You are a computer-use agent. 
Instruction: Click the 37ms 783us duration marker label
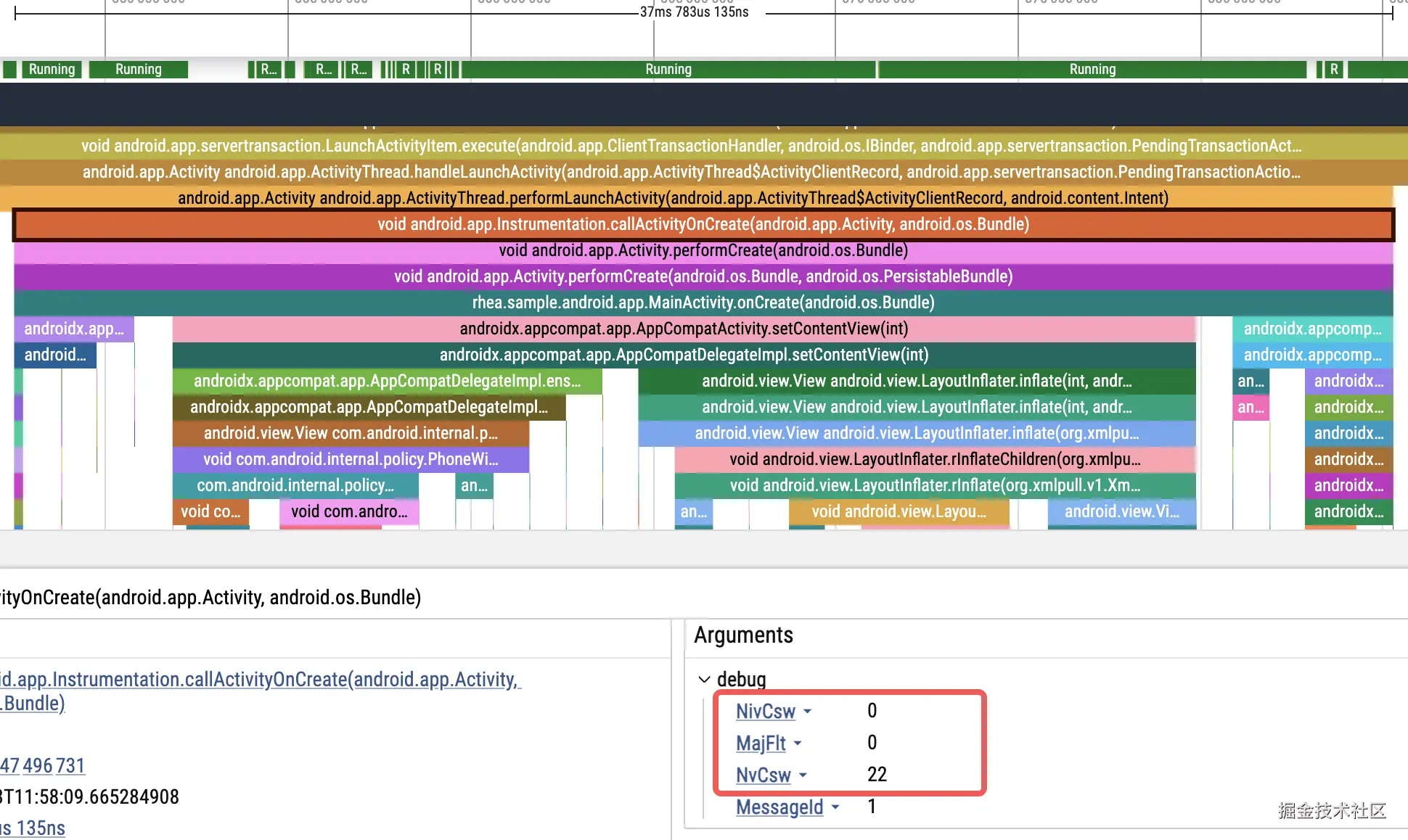[x=694, y=12]
